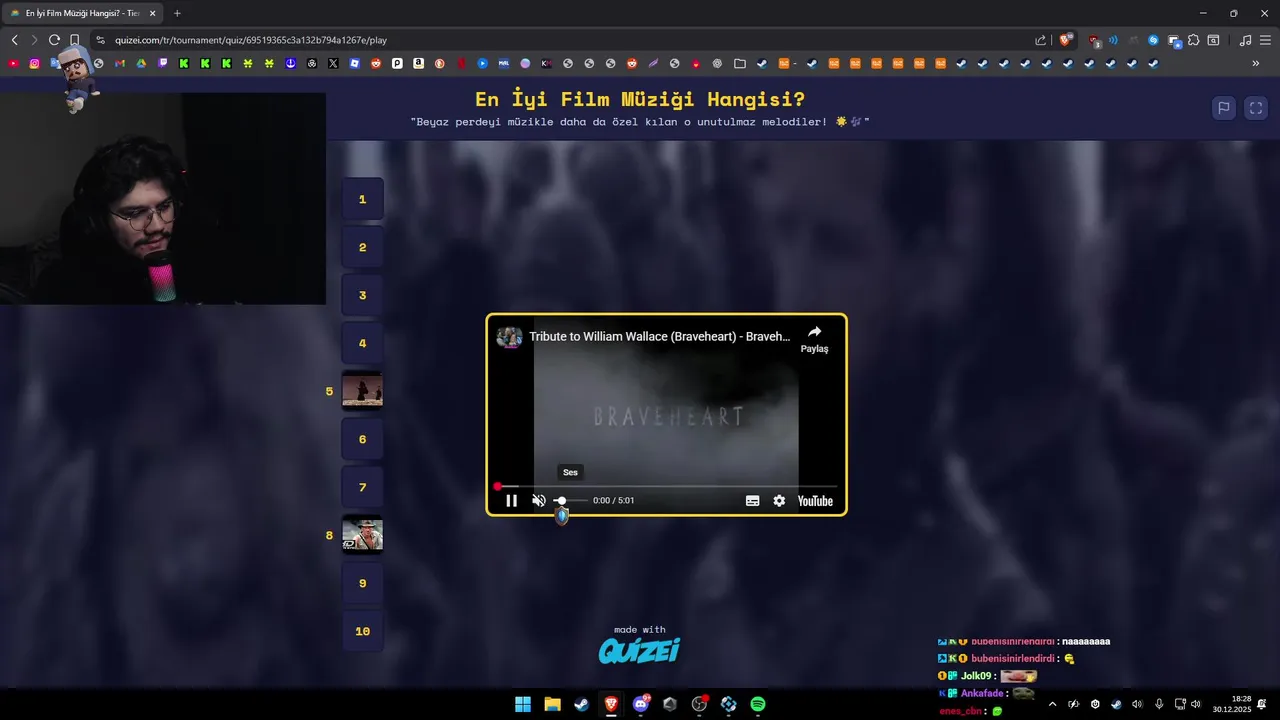The image size is (1280, 720).
Task: Select rank slot 10
Action: tap(362, 631)
